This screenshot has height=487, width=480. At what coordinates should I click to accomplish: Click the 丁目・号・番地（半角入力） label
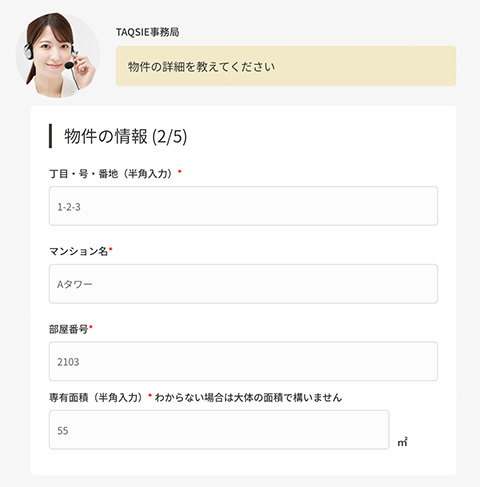pyautogui.click(x=112, y=174)
